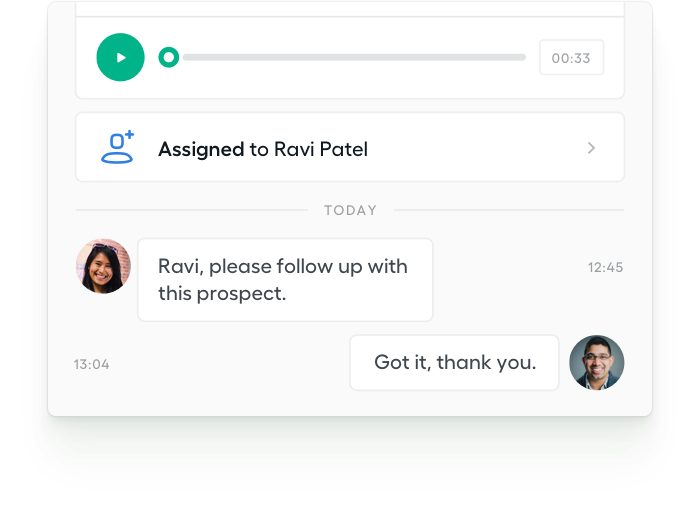This screenshot has height=512, width=700.
Task: Play the voicemail recording
Action: 121,57
